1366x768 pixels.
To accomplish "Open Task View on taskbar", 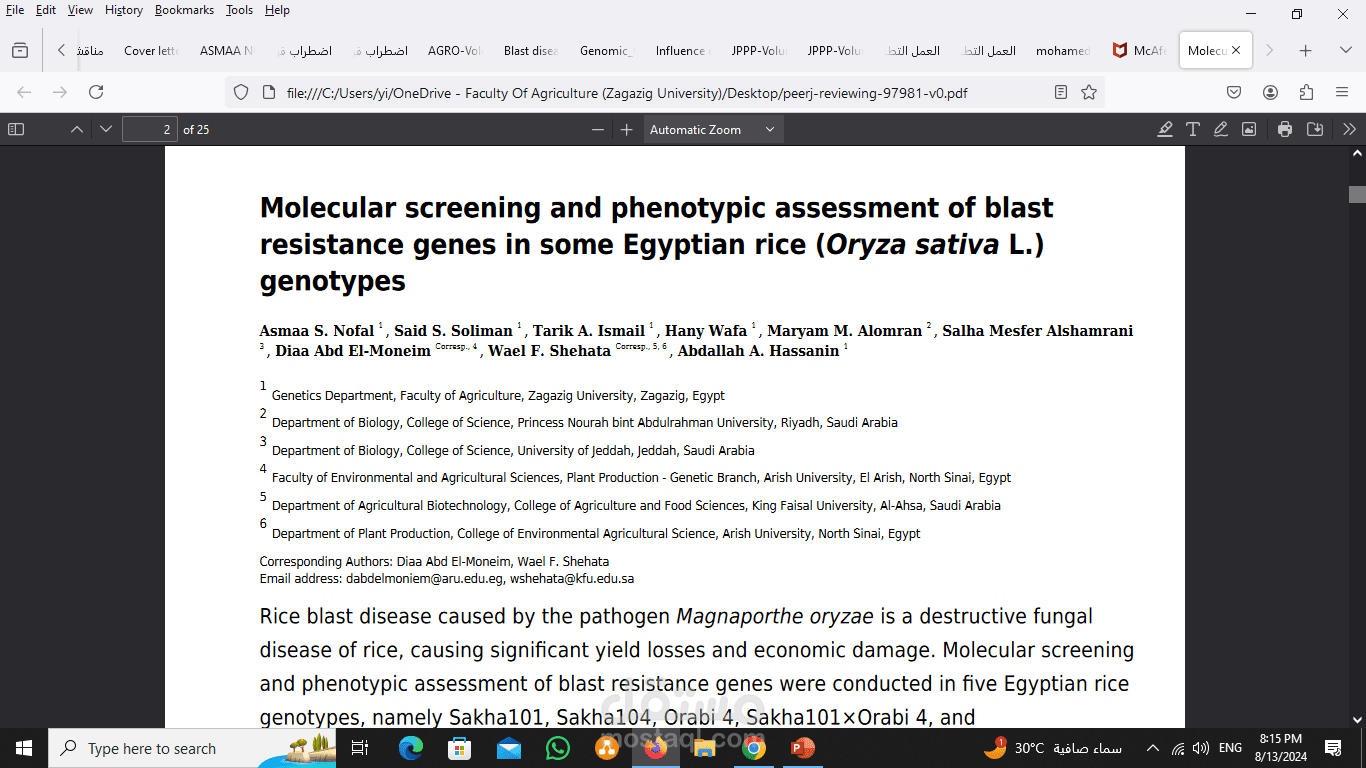I will click(x=361, y=748).
